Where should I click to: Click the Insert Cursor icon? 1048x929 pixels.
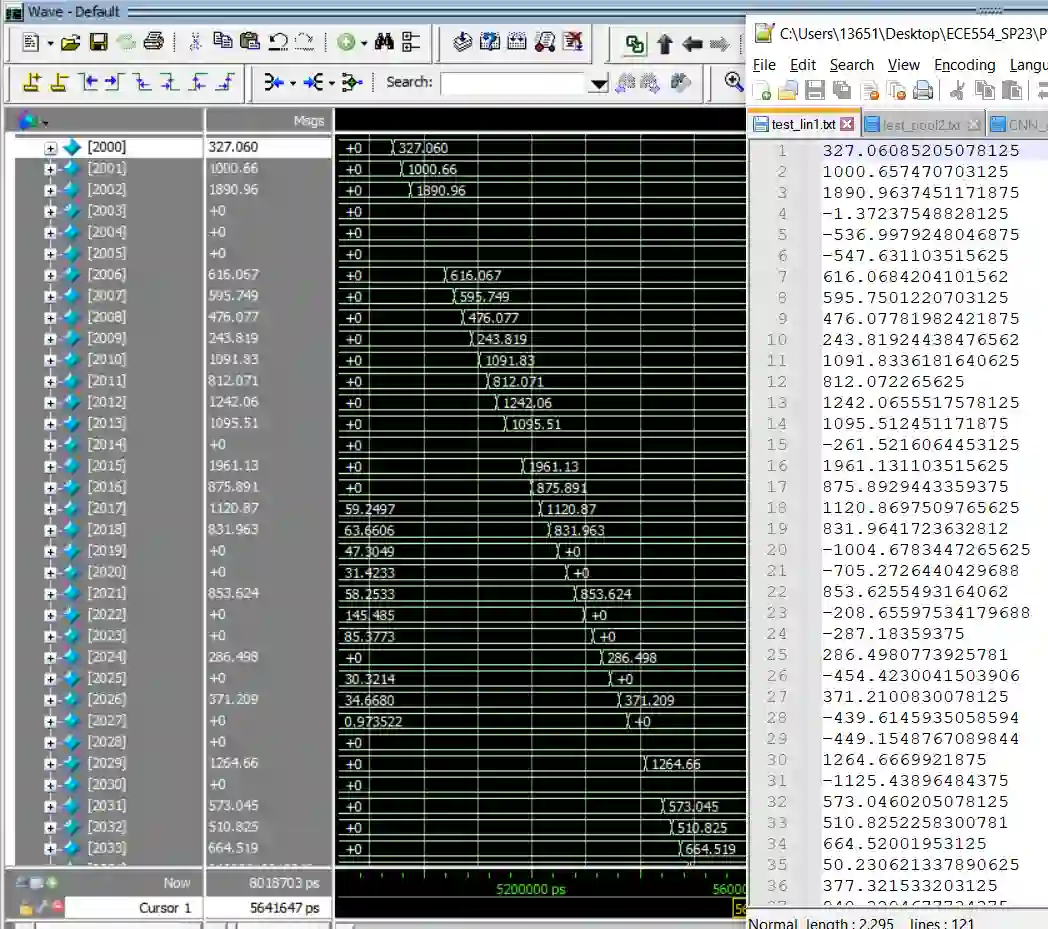32,83
